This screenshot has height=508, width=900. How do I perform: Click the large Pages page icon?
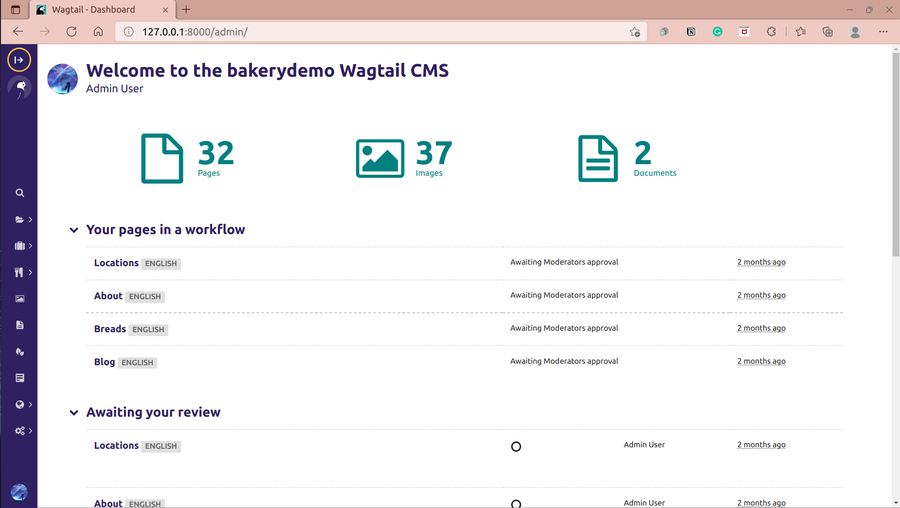coord(162,158)
